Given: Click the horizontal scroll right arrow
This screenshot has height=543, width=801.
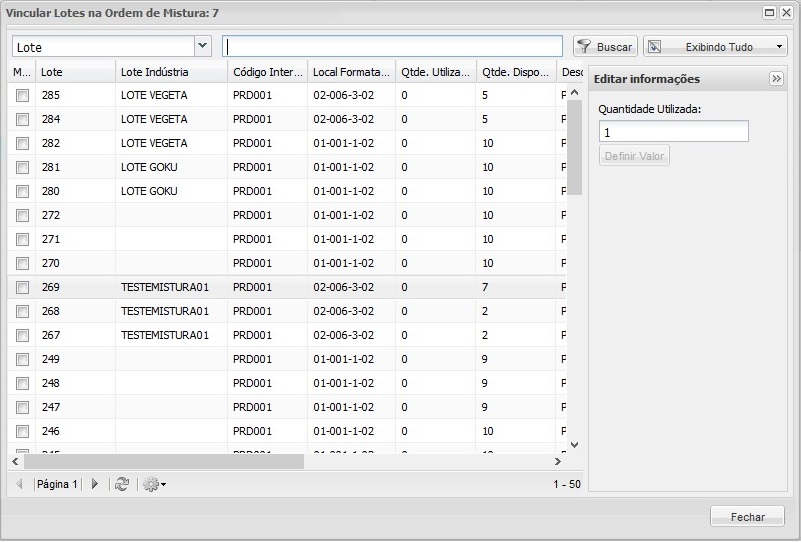Looking at the screenshot, I should [558, 461].
